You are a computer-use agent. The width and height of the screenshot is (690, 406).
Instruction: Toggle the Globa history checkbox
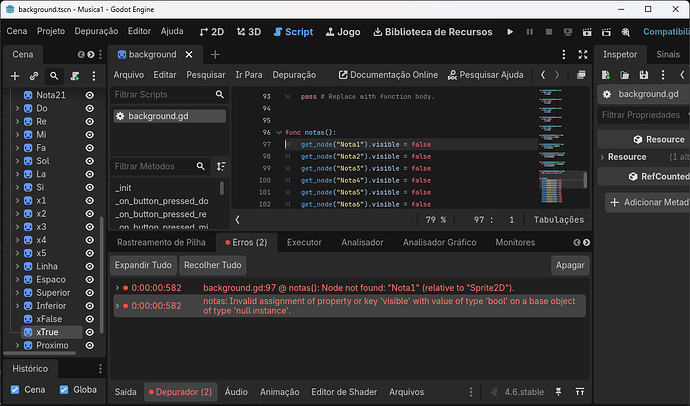(x=64, y=390)
